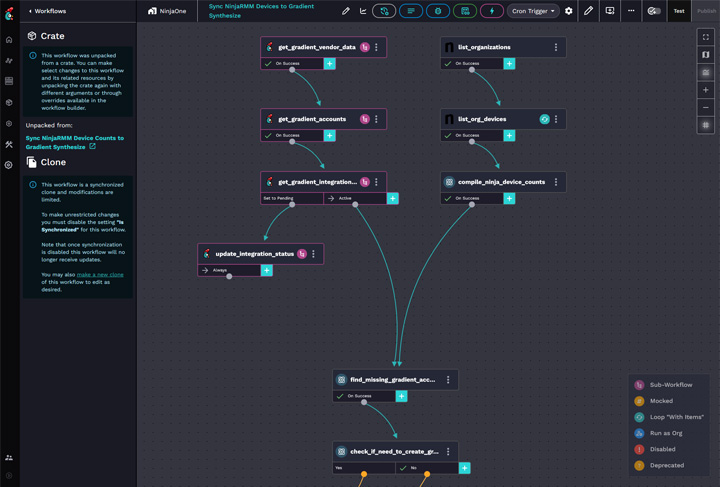The height and width of the screenshot is (487, 720).
Task: Open the Cron Trigger dropdown
Action: click(533, 11)
